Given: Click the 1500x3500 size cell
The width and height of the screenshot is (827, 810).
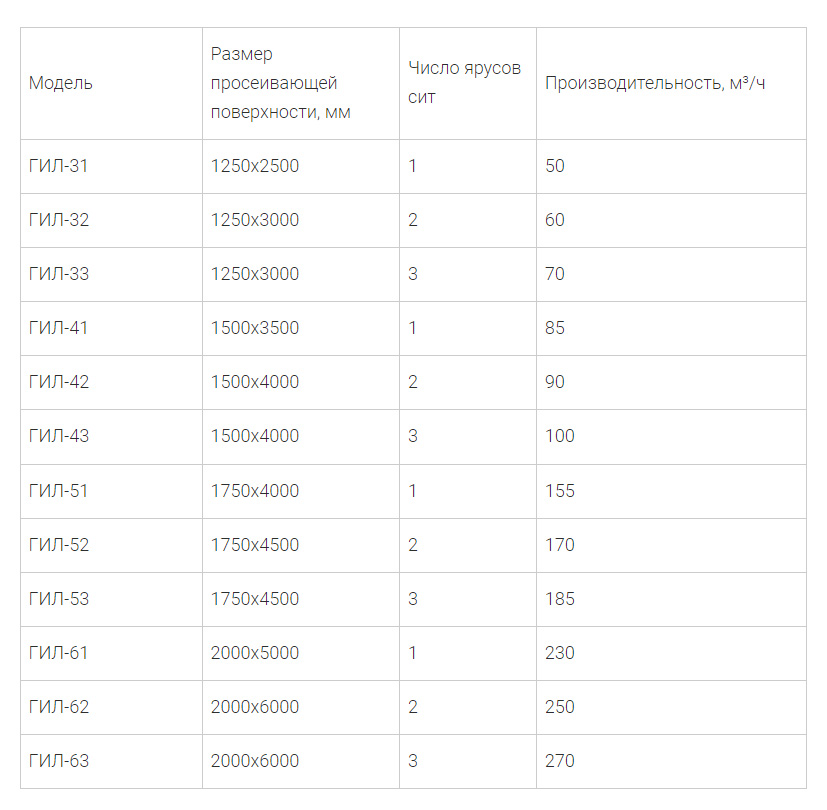Looking at the screenshot, I should coord(255,328).
